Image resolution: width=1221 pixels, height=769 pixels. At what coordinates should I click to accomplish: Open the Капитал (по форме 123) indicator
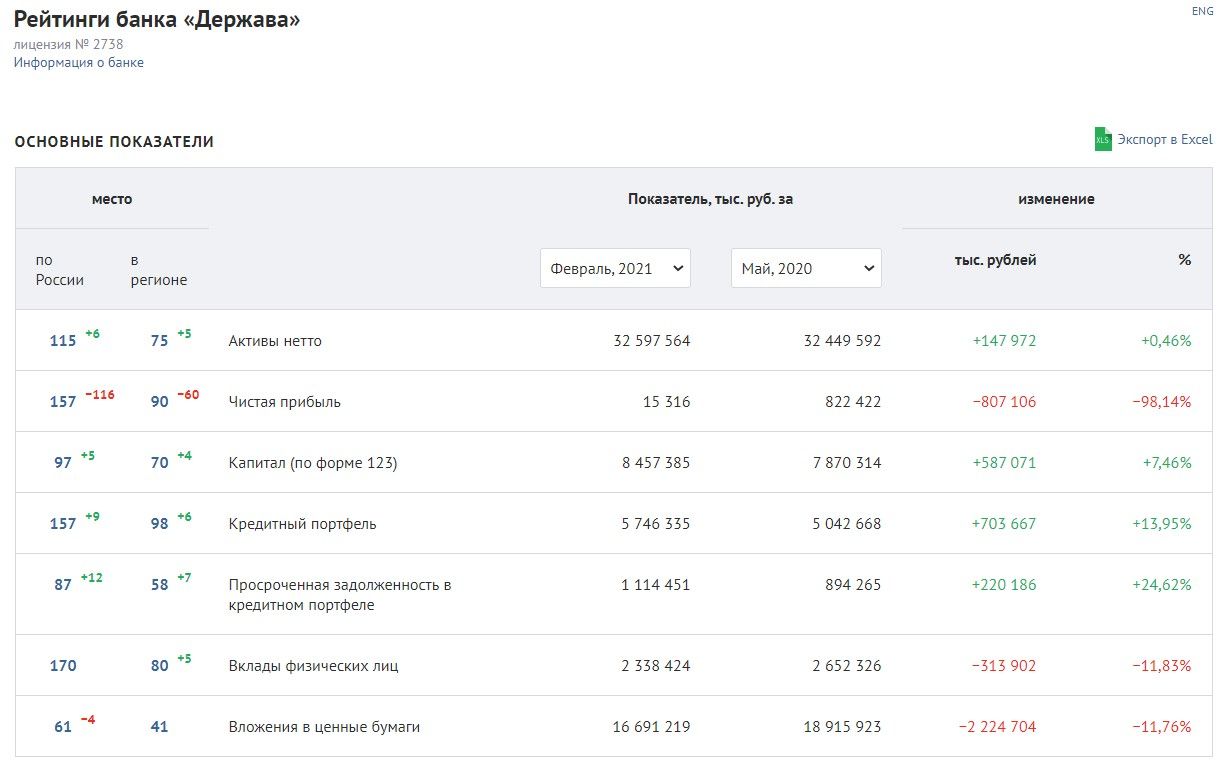click(313, 463)
